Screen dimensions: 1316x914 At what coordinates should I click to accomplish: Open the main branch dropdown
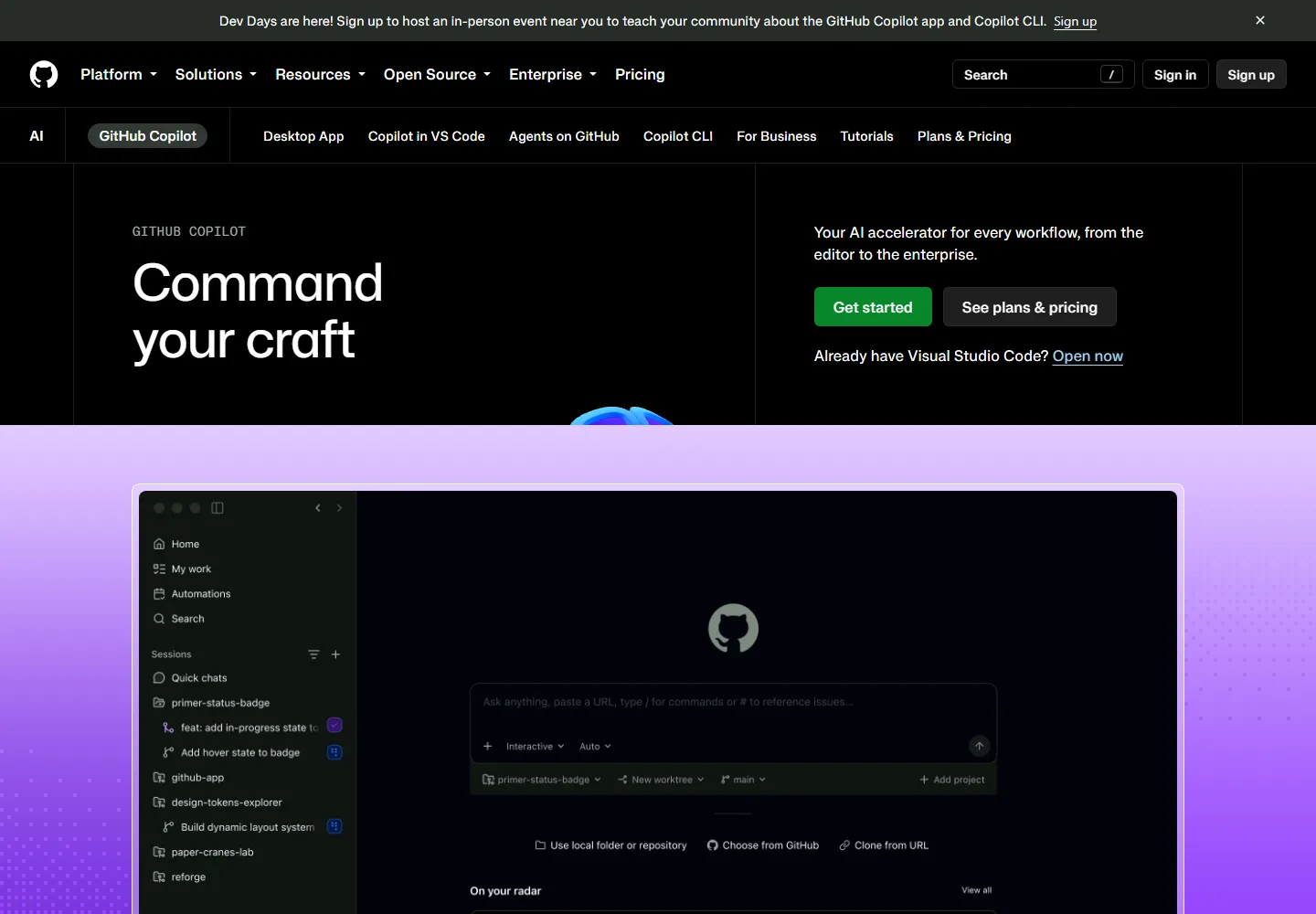743,780
